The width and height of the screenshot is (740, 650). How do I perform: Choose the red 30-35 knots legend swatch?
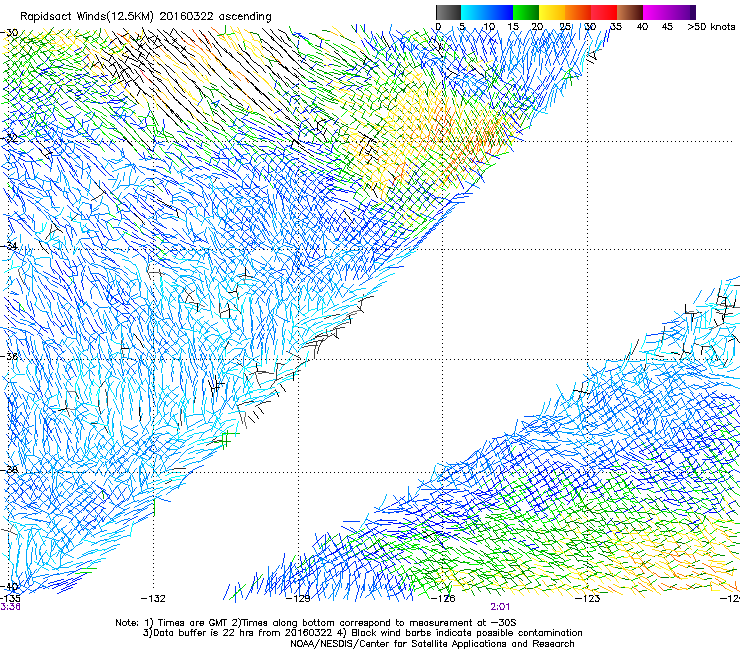click(604, 12)
